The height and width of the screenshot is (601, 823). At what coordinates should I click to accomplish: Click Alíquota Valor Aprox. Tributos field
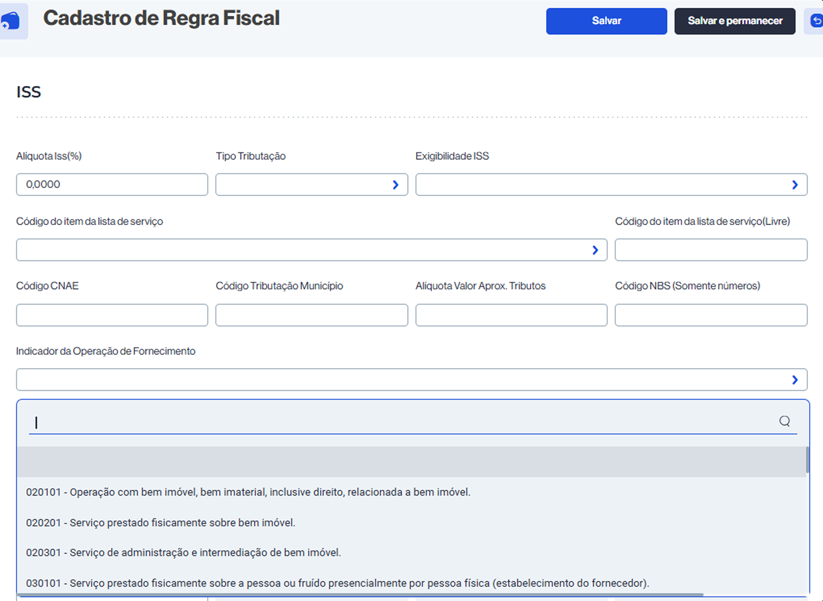(x=510, y=315)
